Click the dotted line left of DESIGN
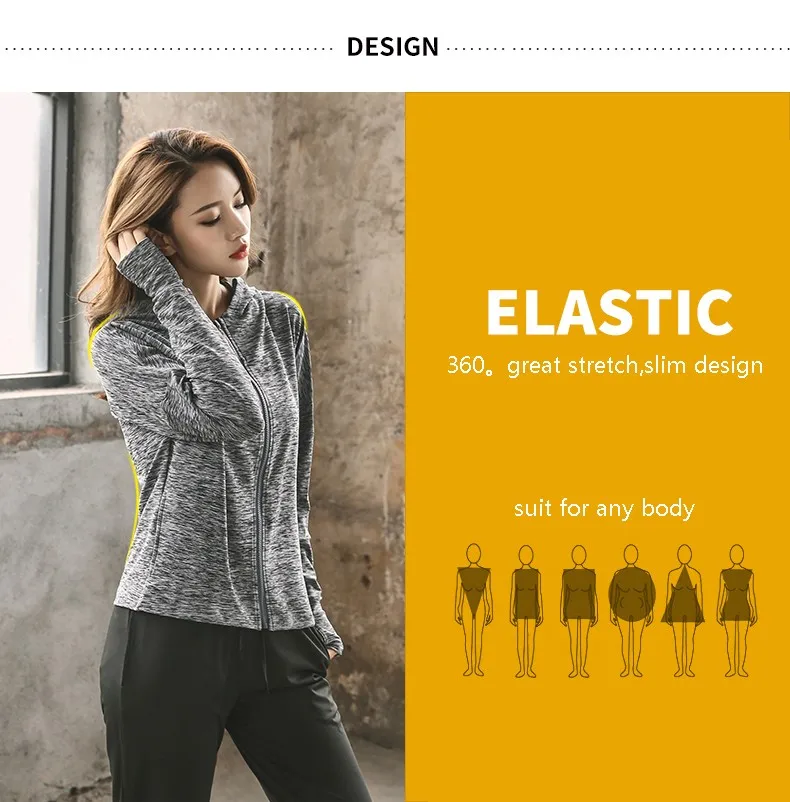790x802 pixels. (169, 50)
